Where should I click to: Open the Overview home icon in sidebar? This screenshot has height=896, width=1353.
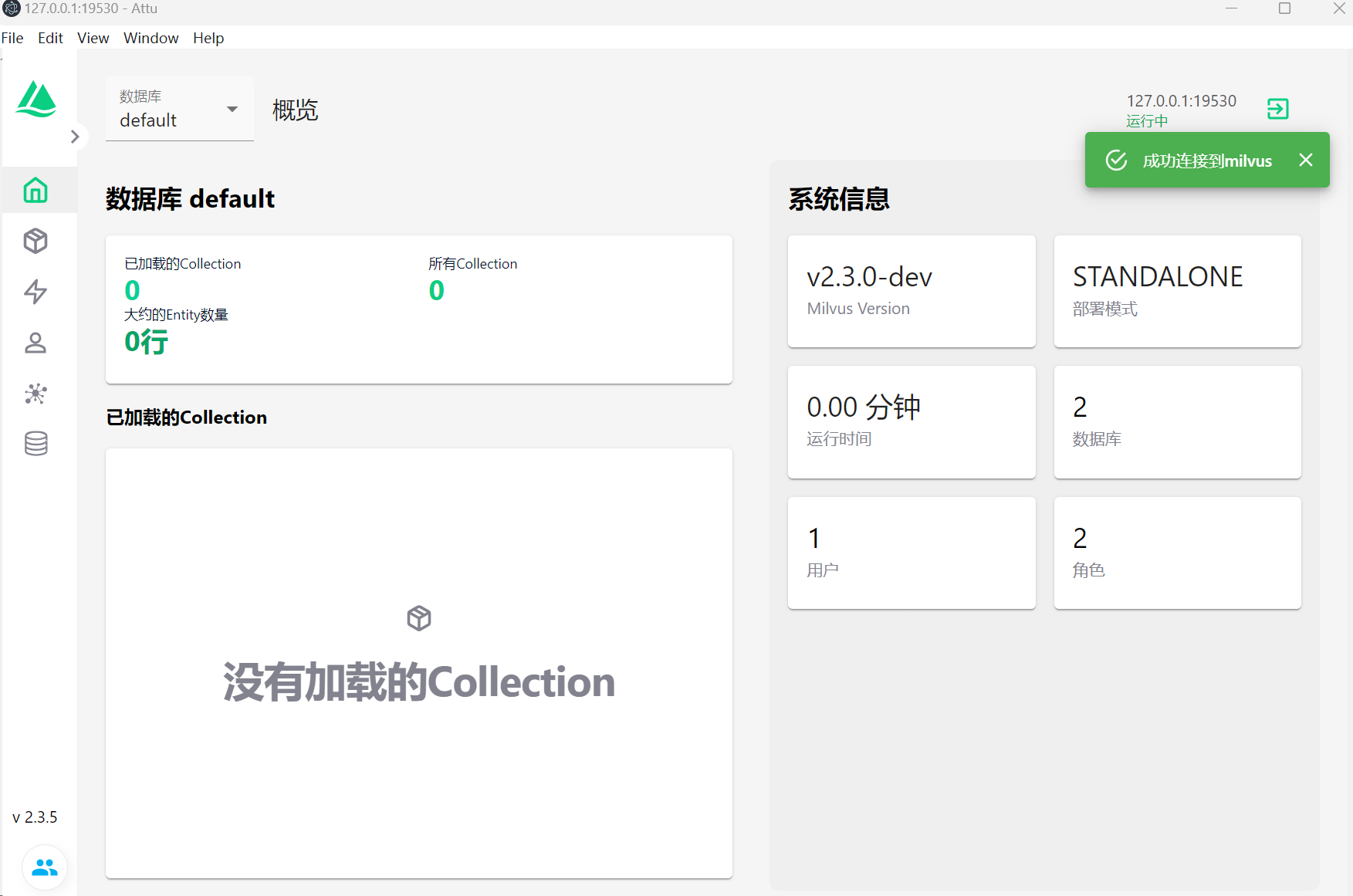pos(36,191)
